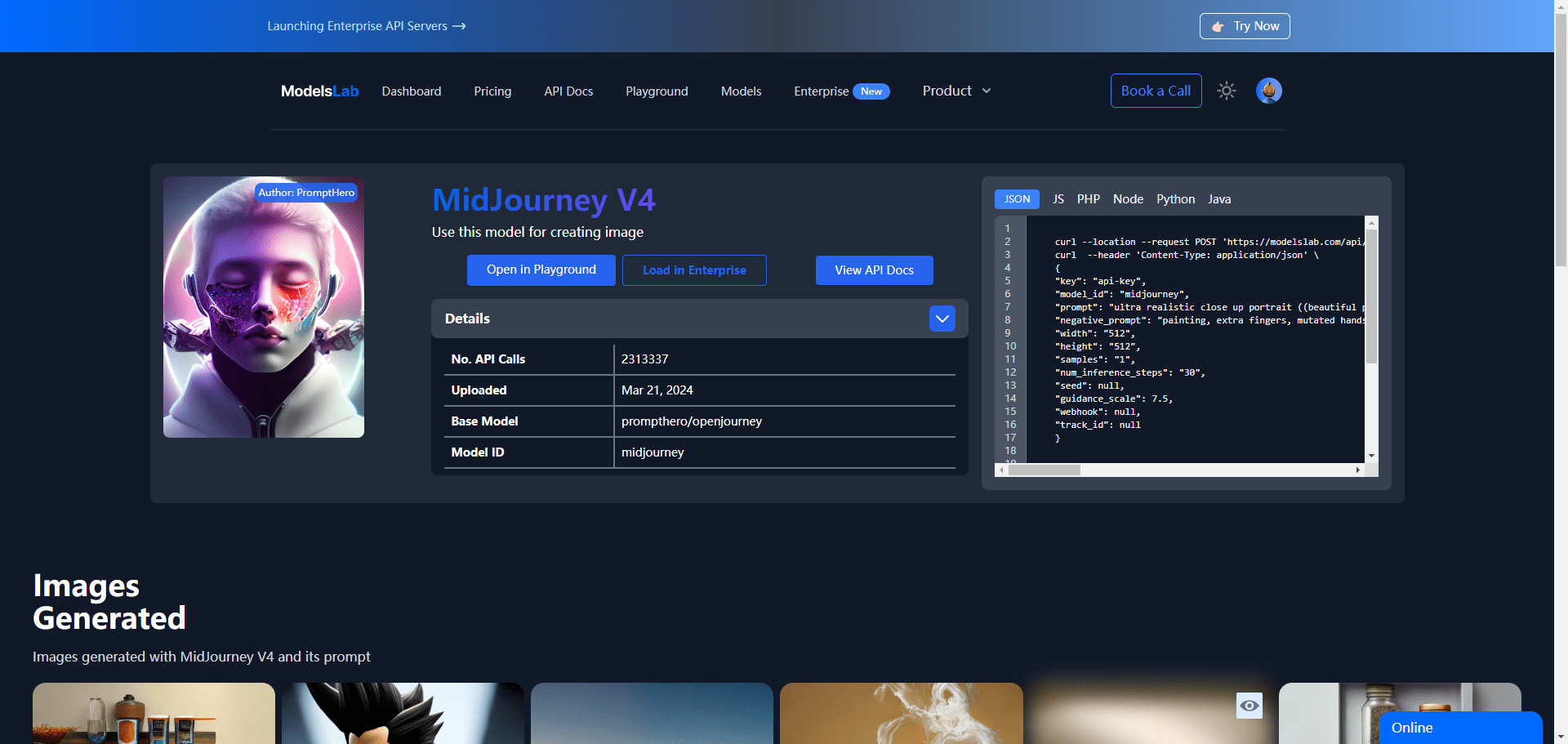Toggle the light/dark theme sun icon

click(1227, 91)
